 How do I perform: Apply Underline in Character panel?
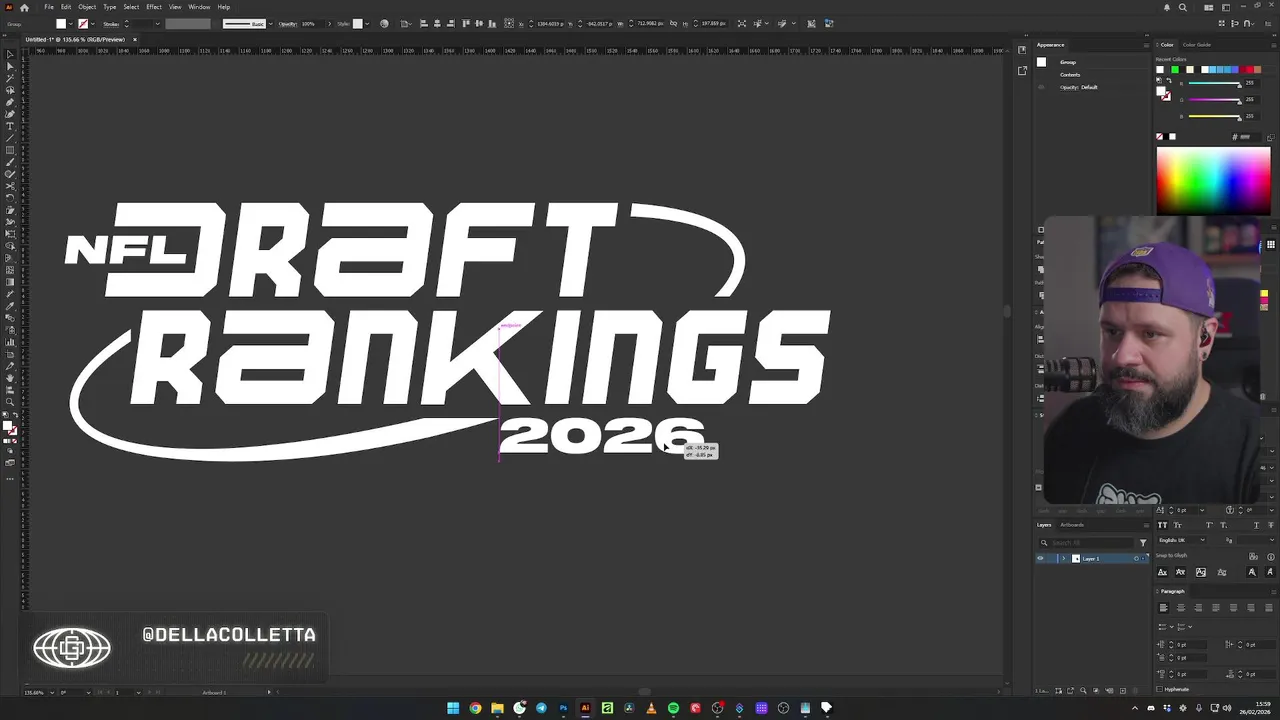pyautogui.click(x=1256, y=525)
